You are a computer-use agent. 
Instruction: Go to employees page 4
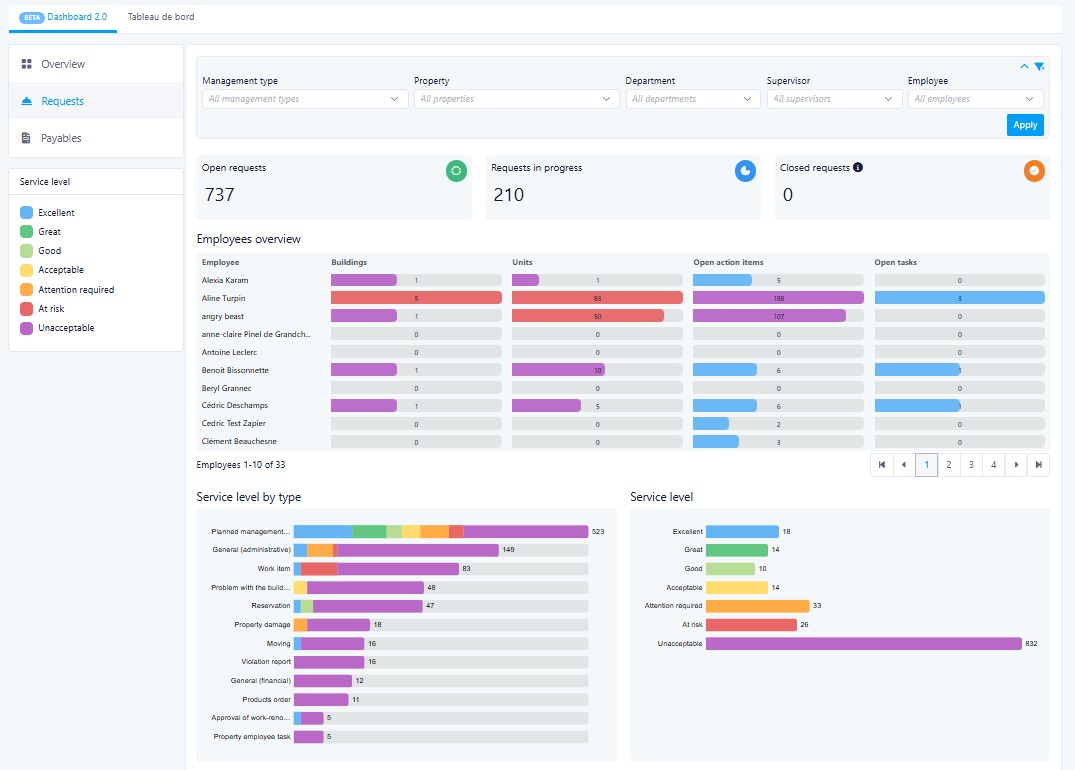click(993, 465)
